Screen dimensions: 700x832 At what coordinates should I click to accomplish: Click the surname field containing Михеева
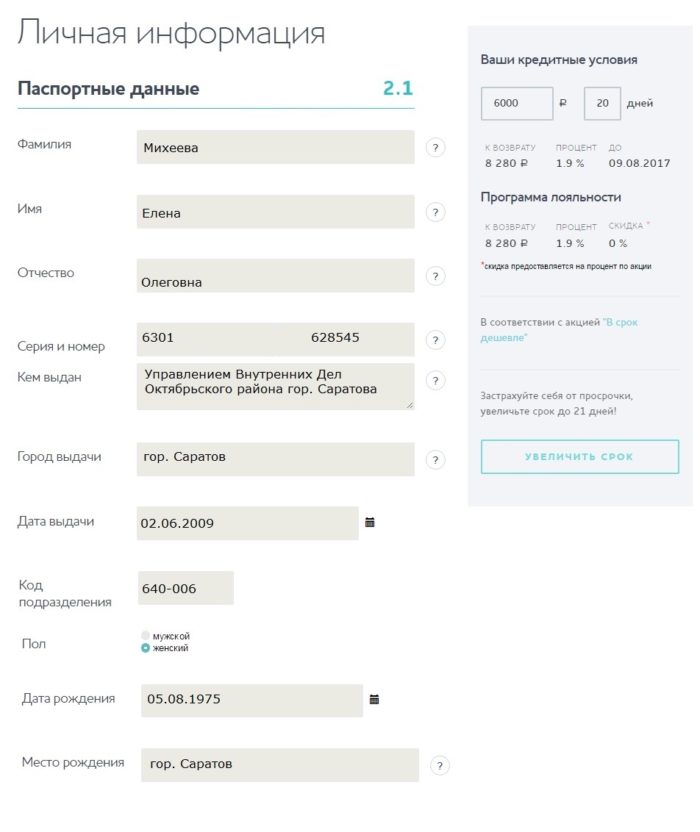coord(275,147)
